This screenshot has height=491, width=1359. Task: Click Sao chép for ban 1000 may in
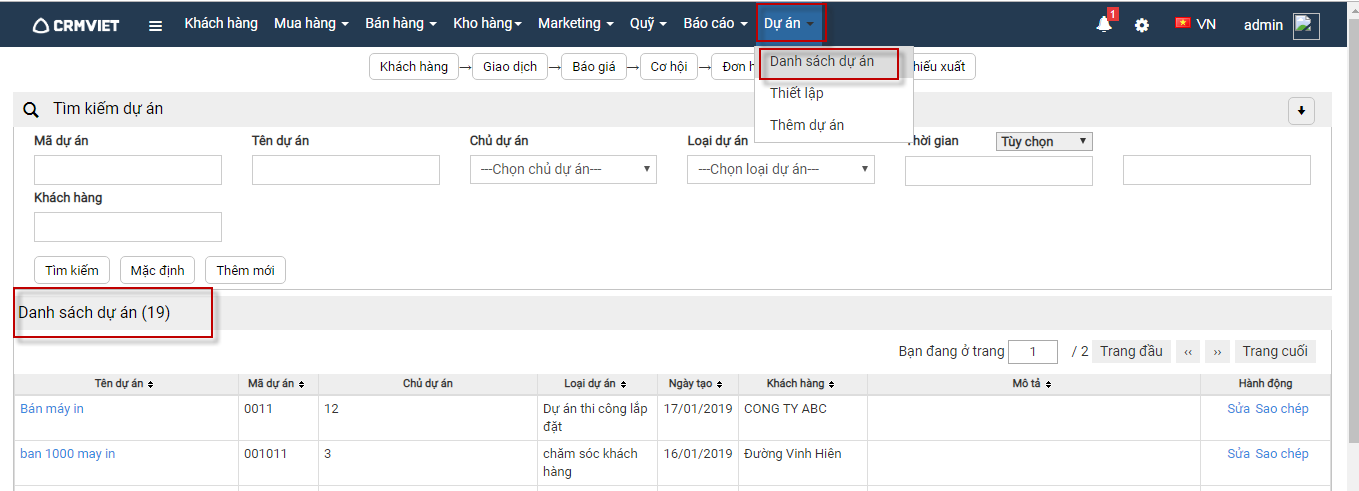pyautogui.click(x=1281, y=454)
